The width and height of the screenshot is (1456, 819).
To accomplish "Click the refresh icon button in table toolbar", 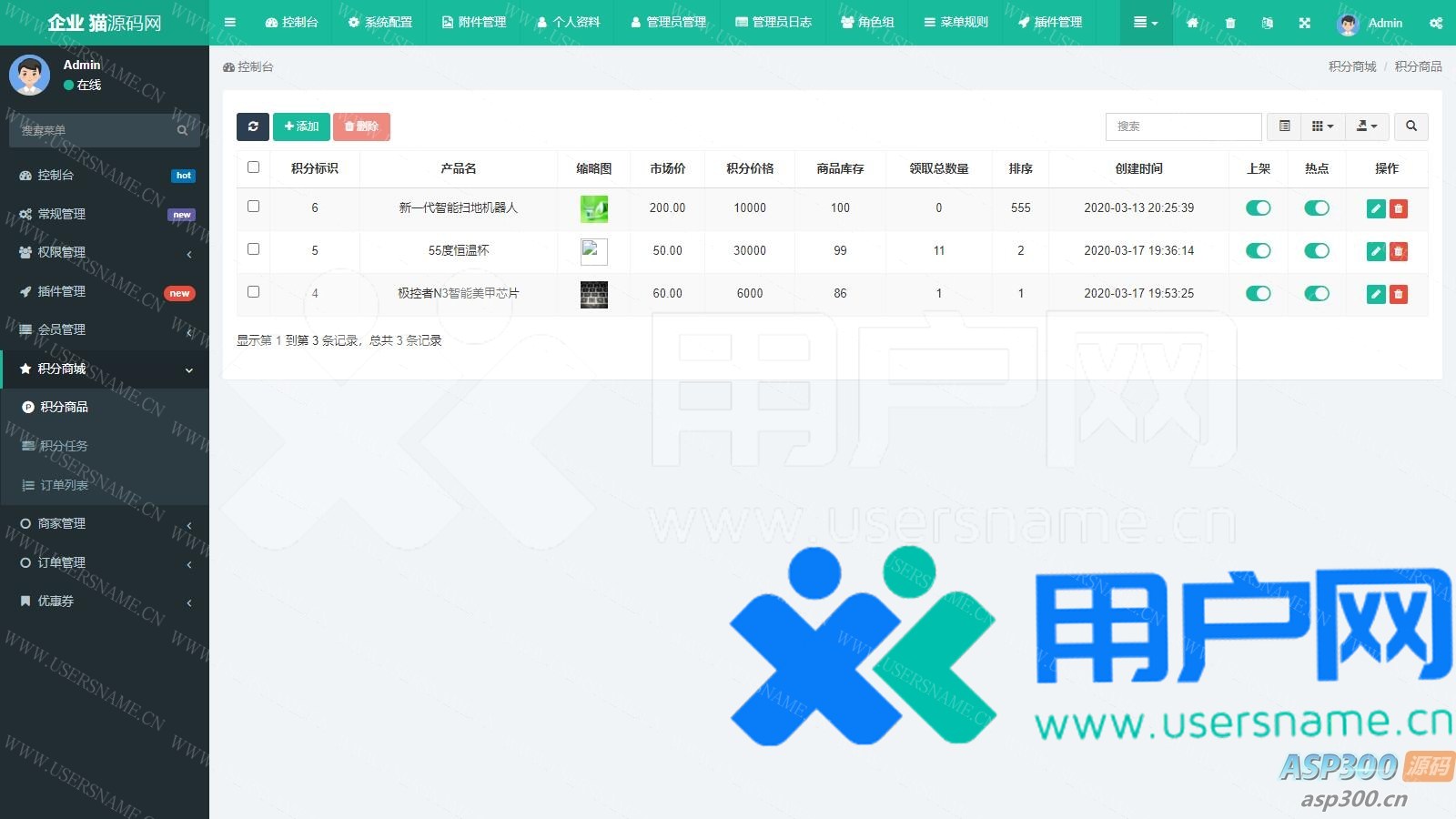I will [x=253, y=126].
